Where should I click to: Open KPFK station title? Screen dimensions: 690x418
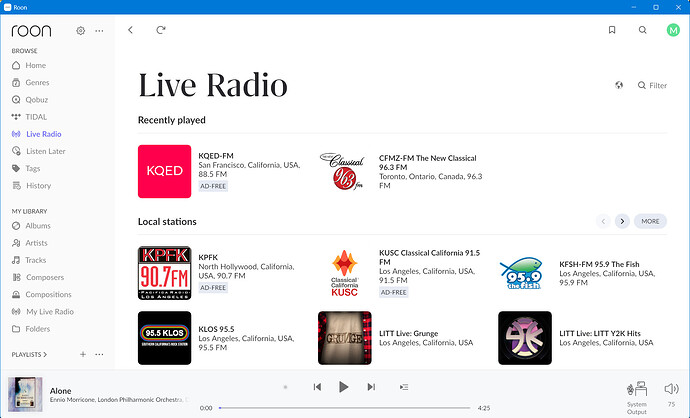click(x=208, y=257)
